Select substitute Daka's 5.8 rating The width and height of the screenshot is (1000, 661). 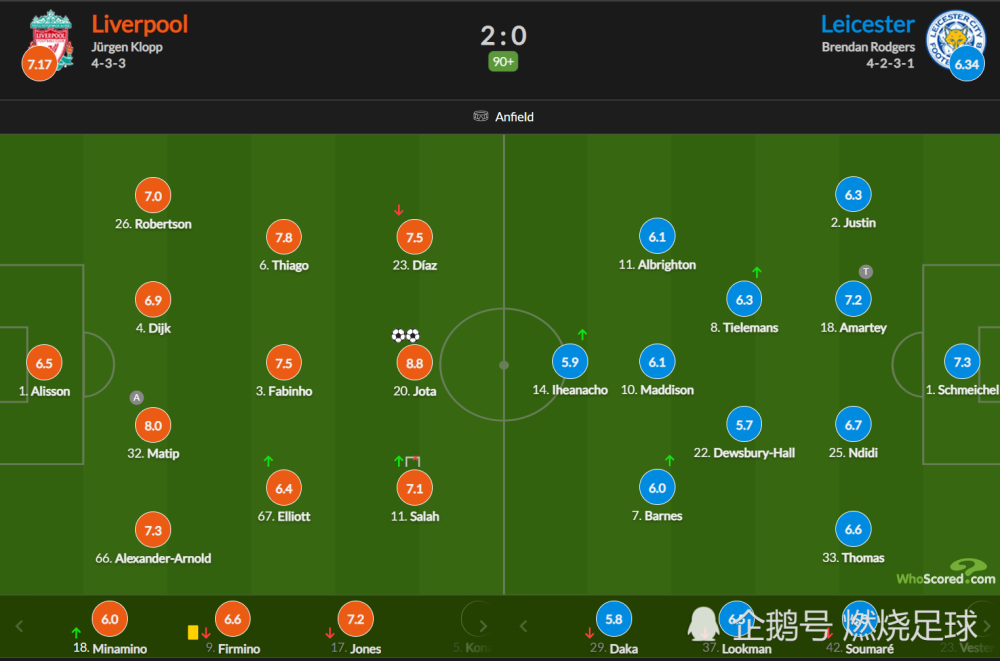click(614, 619)
